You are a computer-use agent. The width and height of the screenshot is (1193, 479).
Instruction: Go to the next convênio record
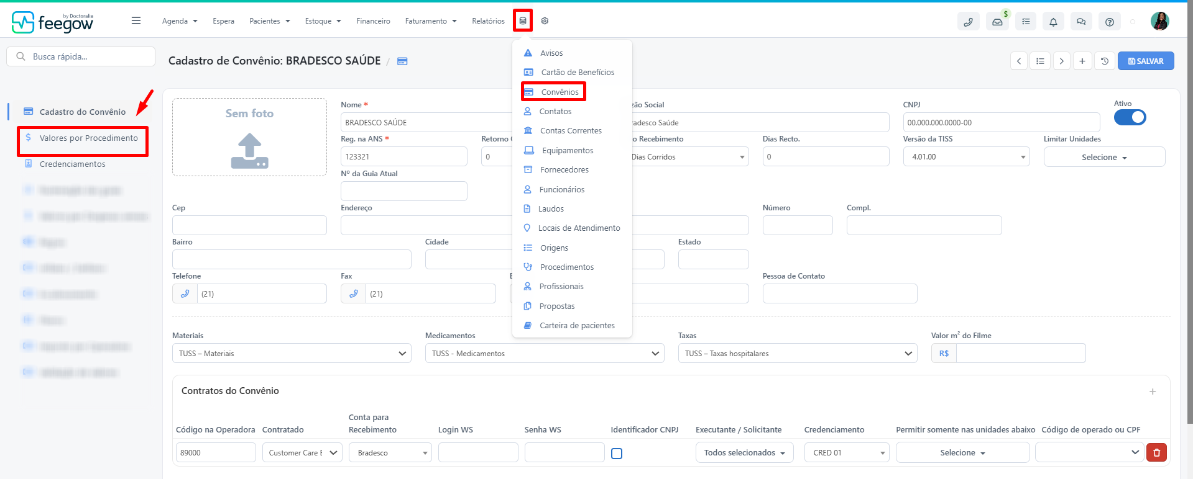pos(1061,61)
